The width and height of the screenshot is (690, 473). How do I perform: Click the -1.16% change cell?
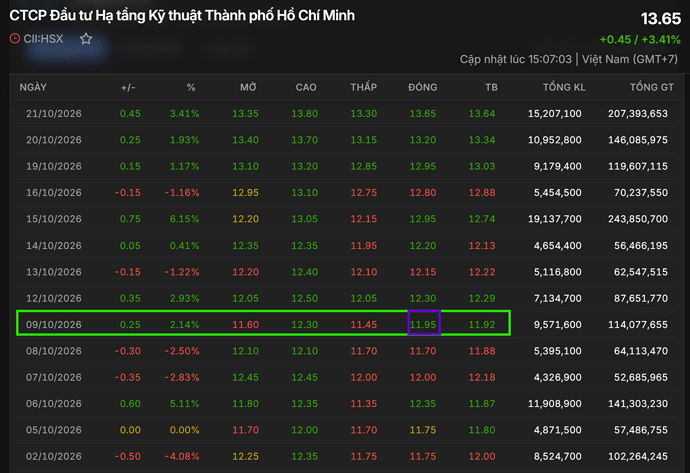coord(182,193)
